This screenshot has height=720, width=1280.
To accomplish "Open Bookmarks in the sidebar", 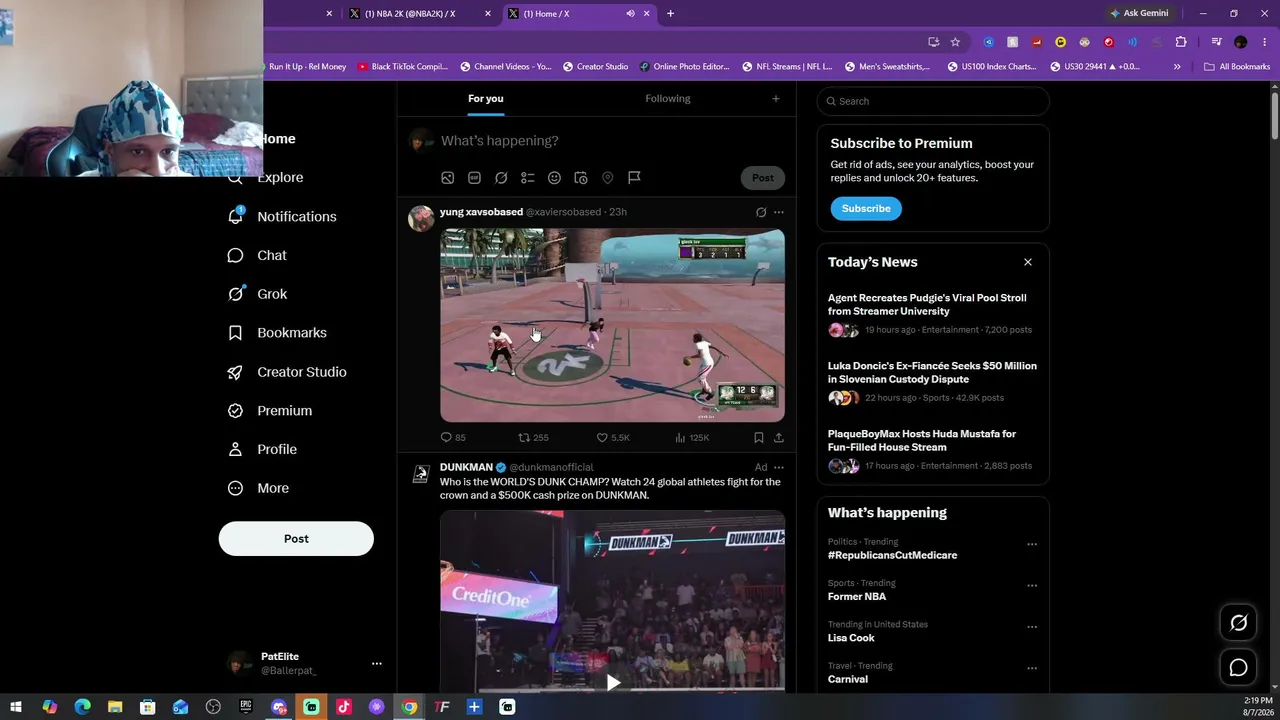I will [277, 333].
